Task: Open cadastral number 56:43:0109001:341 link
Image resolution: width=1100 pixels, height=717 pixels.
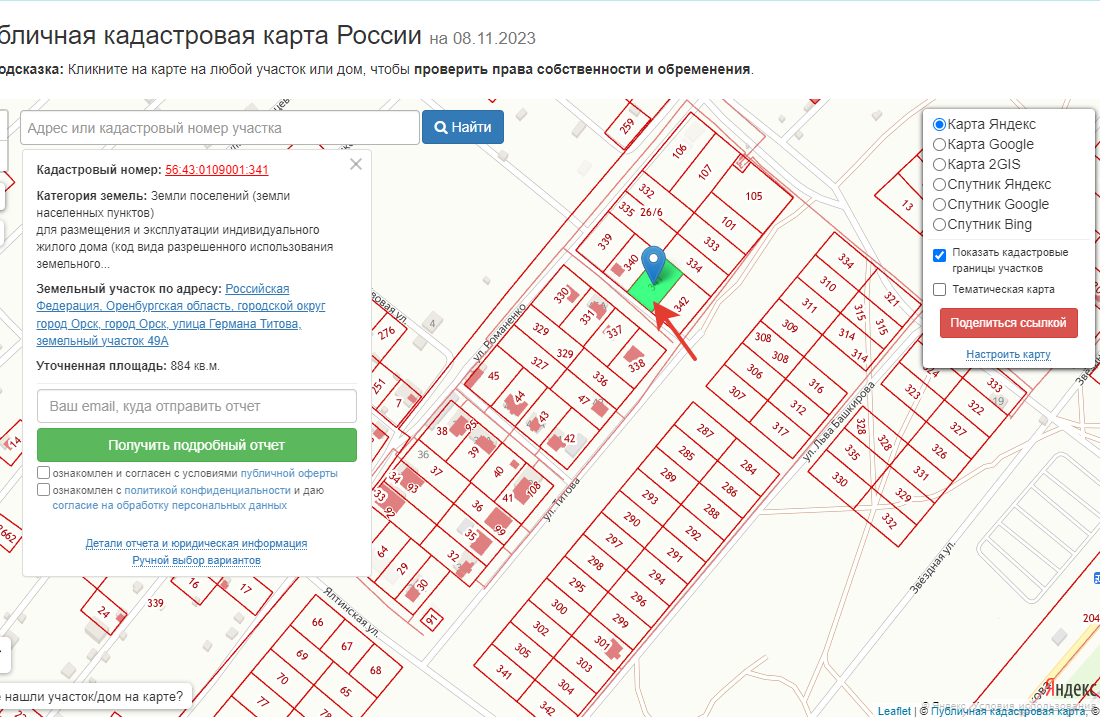Action: point(216,170)
